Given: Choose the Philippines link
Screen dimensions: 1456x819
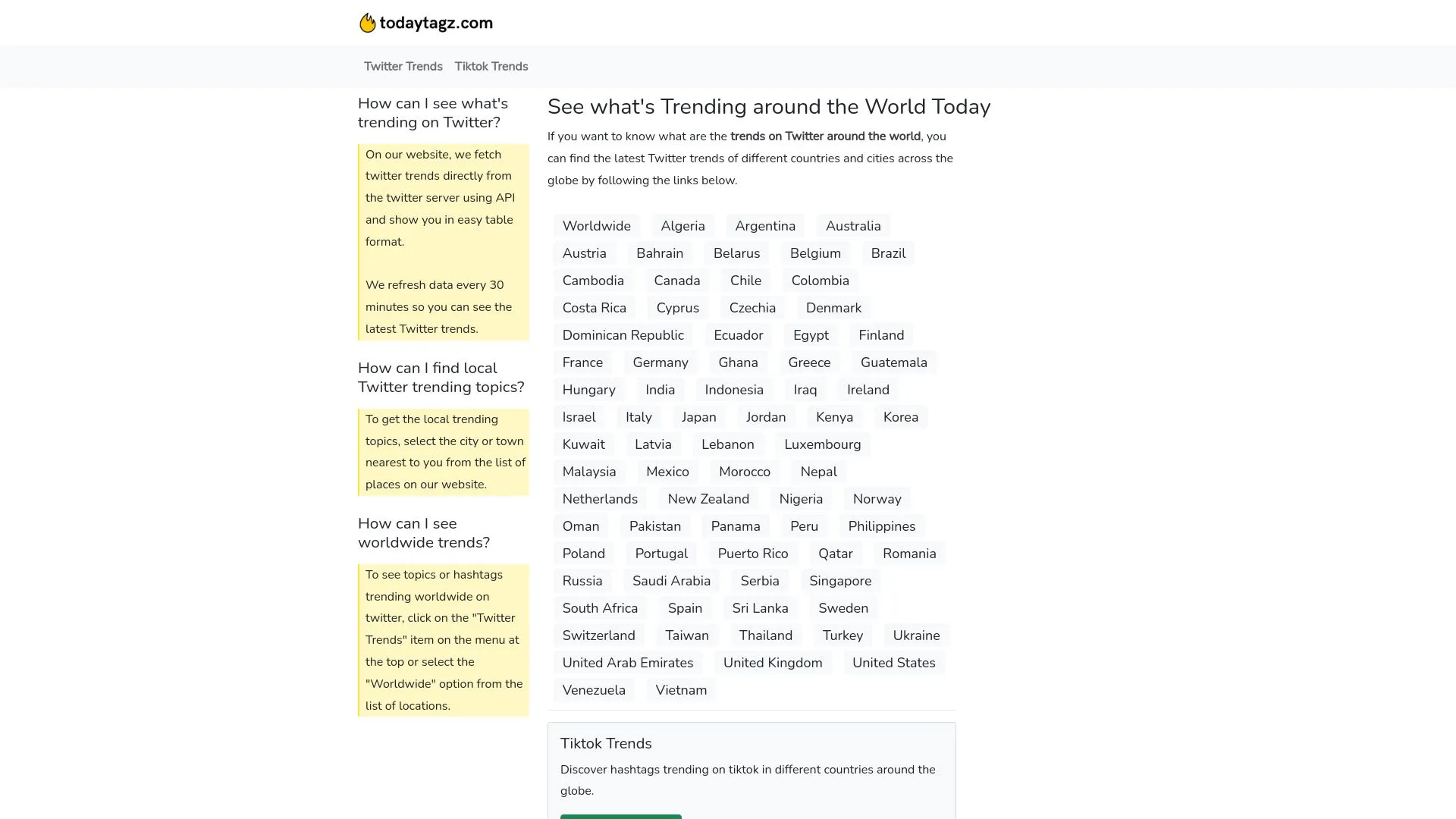Looking at the screenshot, I should click(881, 526).
